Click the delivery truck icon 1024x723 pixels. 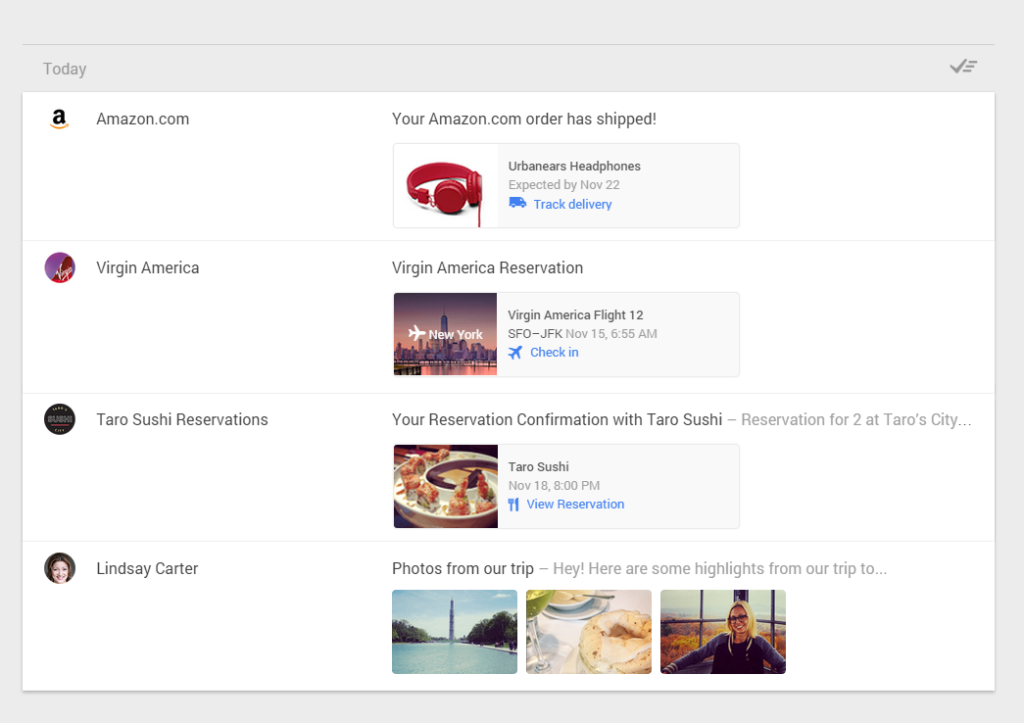[x=517, y=203]
